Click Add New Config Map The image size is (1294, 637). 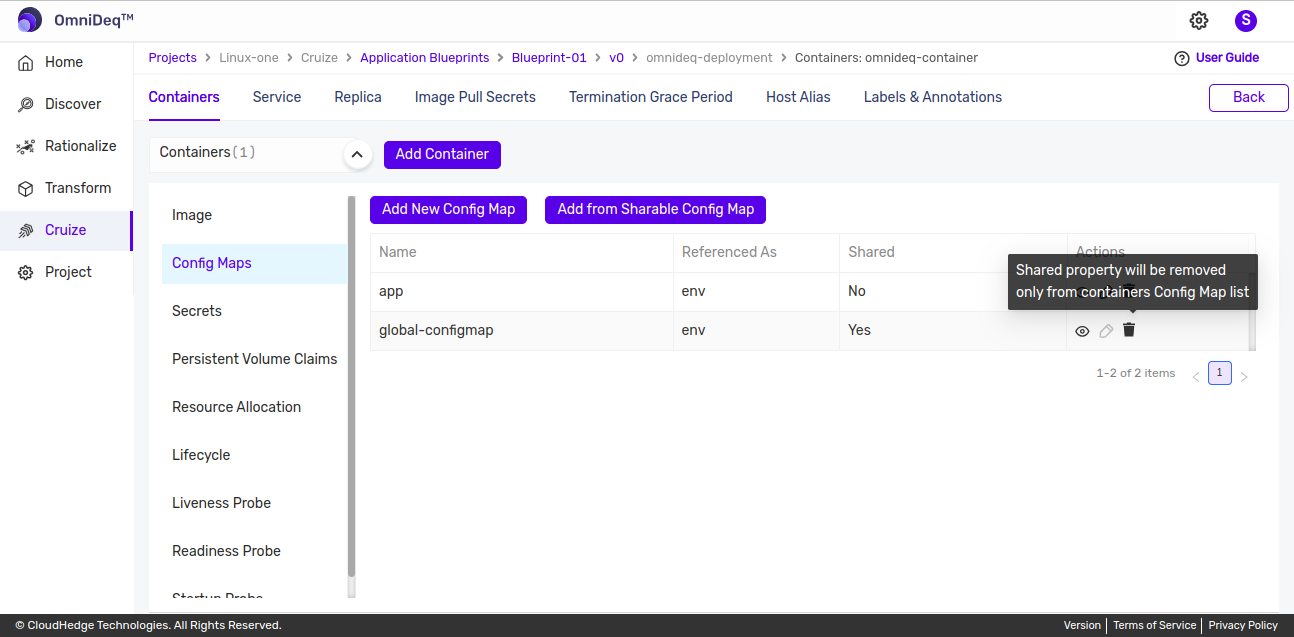tap(448, 209)
